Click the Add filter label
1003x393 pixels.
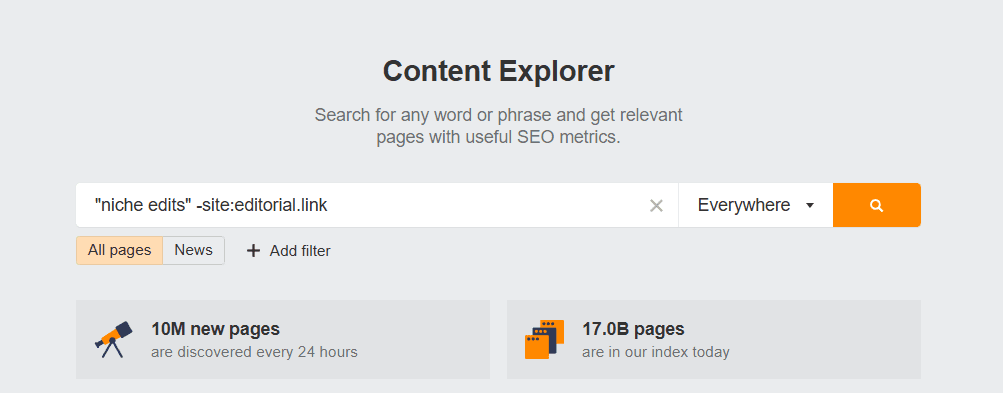(300, 251)
